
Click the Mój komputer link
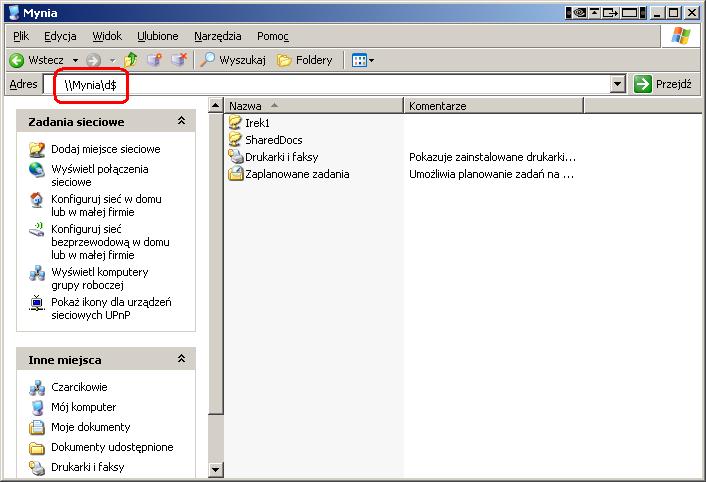83,407
